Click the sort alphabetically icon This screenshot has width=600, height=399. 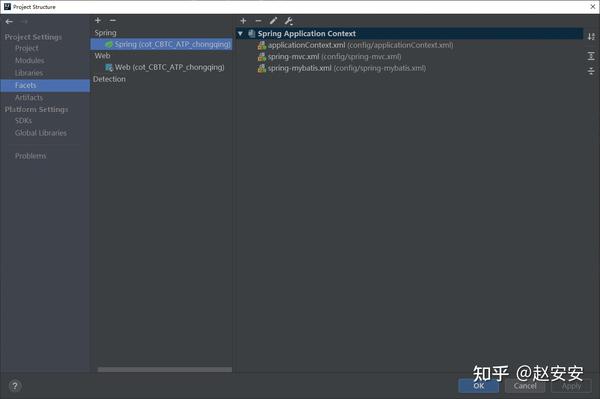pyautogui.click(x=591, y=37)
